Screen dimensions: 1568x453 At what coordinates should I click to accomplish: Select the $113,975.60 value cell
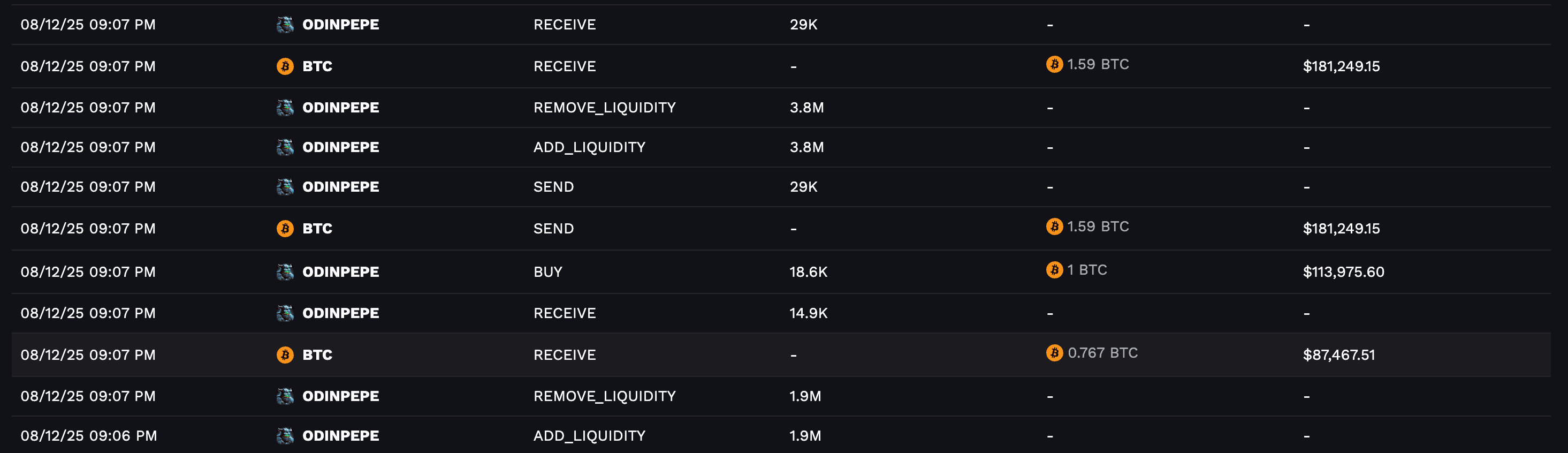[1343, 271]
